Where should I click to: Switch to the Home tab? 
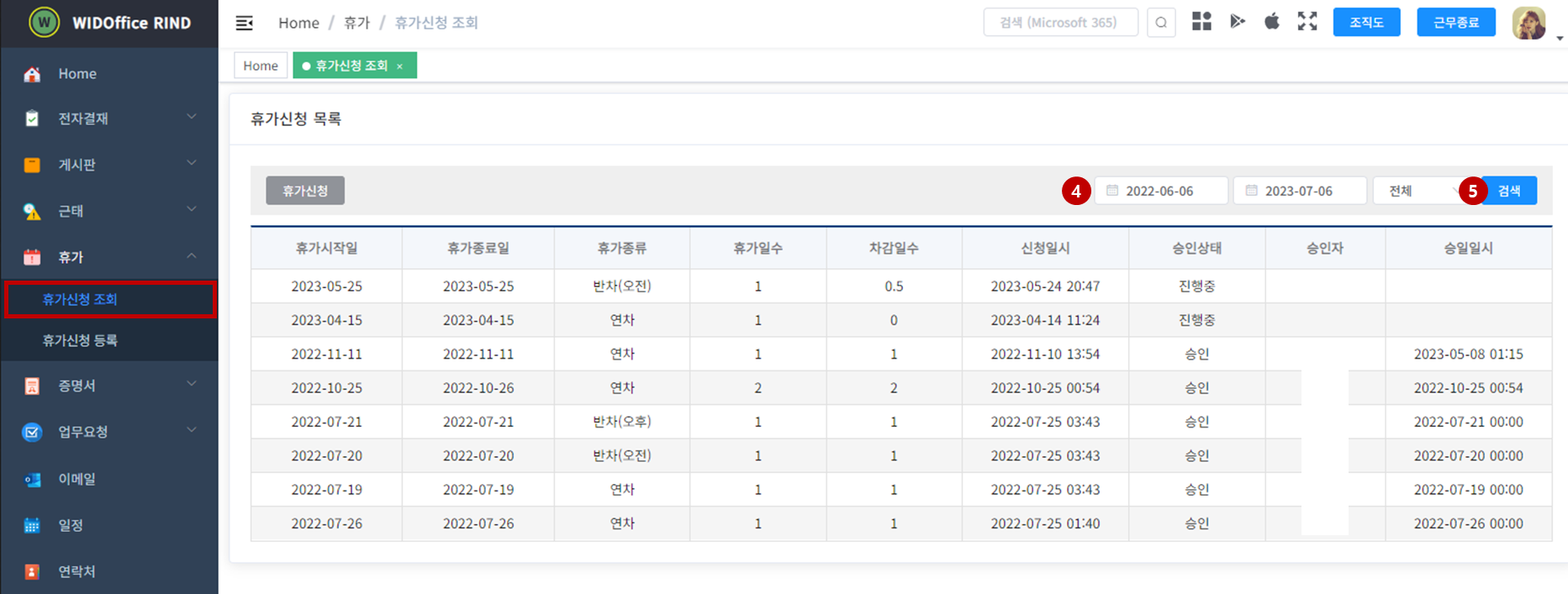coord(261,66)
